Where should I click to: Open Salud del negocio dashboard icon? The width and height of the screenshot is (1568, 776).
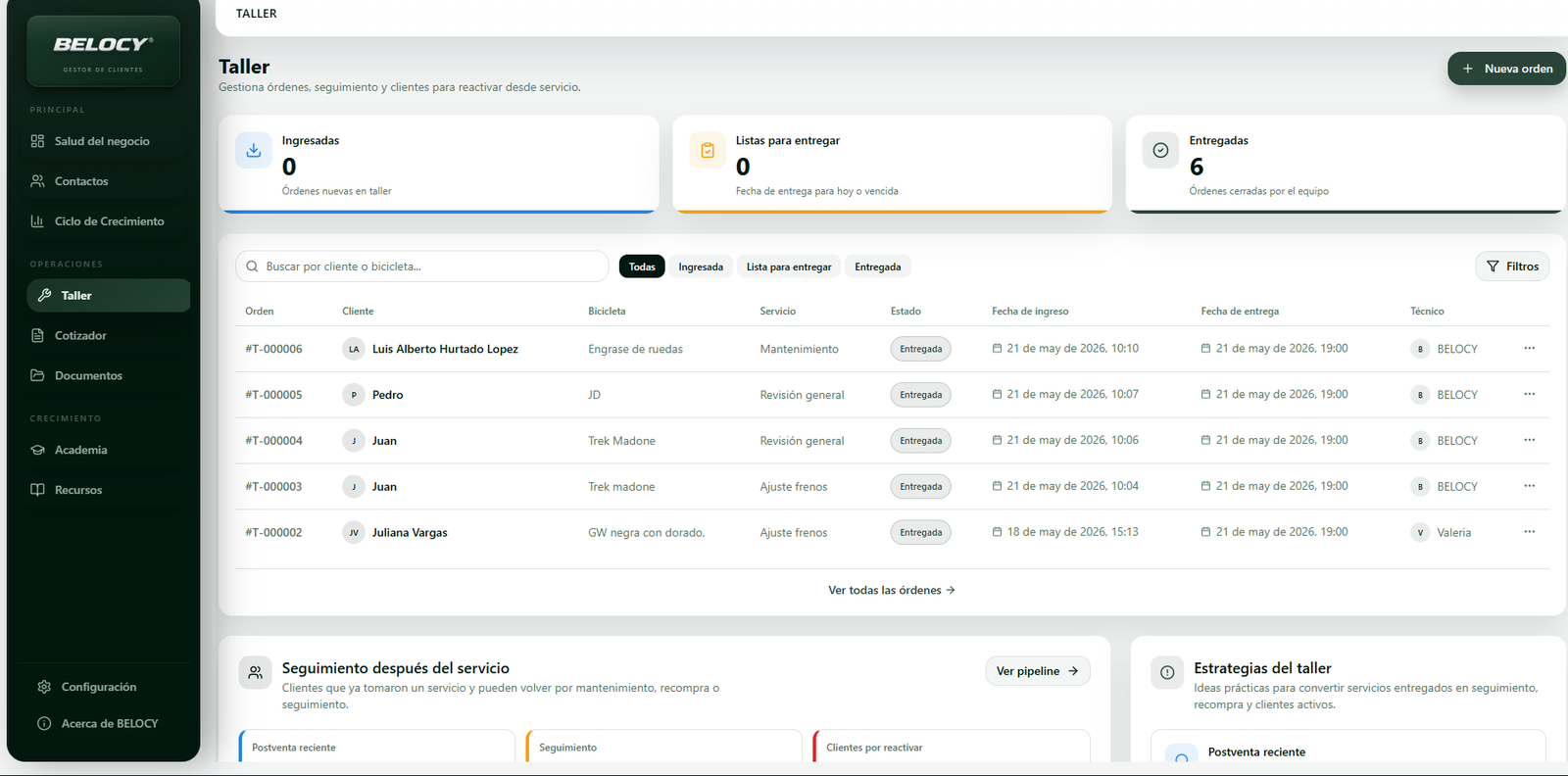click(x=37, y=141)
